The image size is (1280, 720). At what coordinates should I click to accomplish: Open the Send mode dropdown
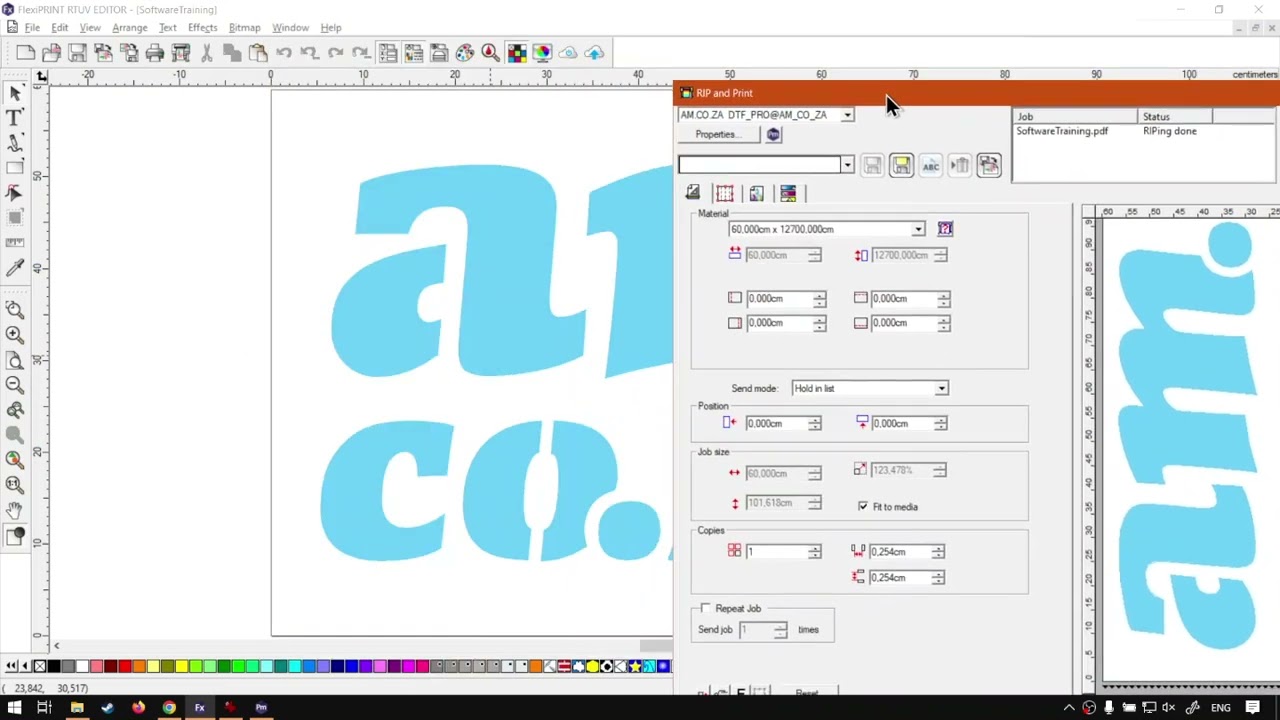pos(941,388)
